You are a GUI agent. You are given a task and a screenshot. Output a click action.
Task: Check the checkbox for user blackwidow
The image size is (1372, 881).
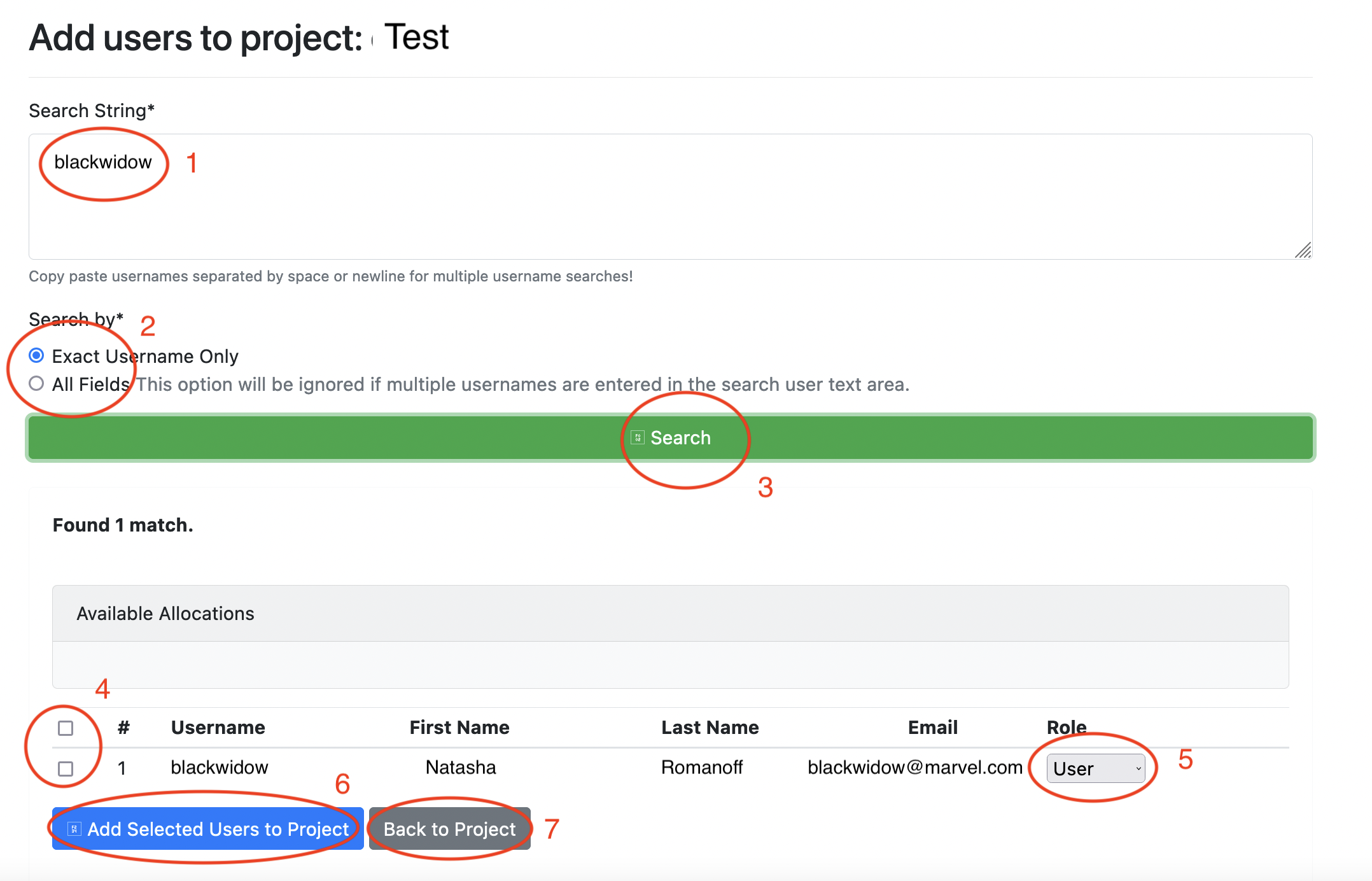coord(66,768)
